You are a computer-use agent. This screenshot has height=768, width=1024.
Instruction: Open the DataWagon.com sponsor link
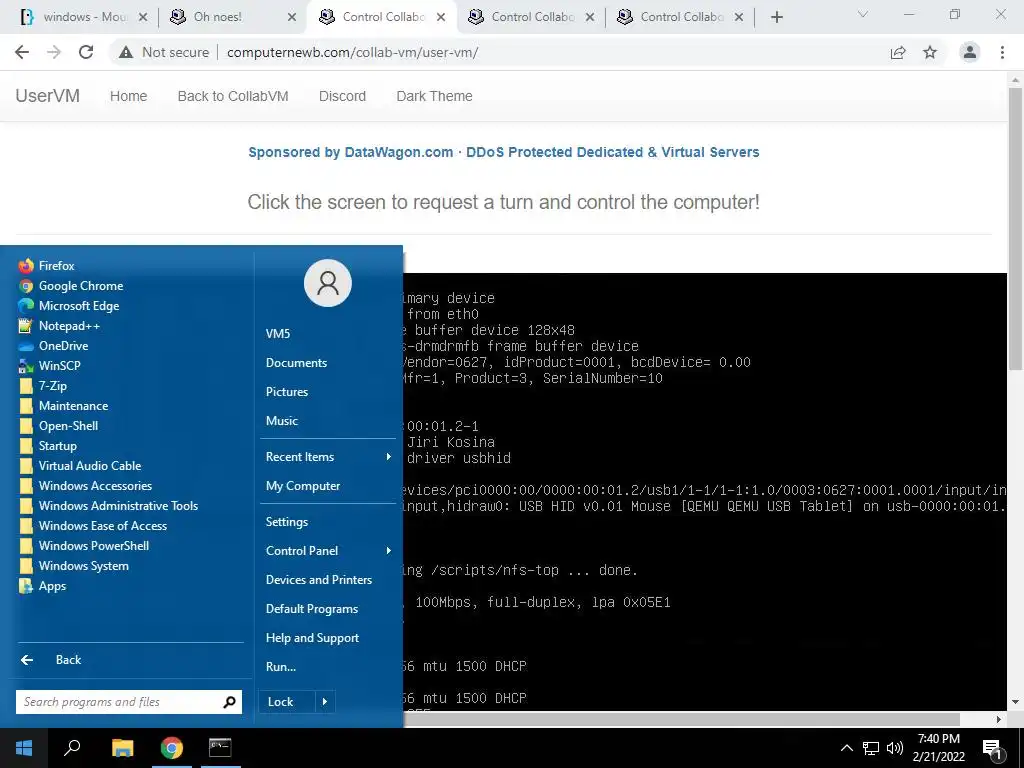504,152
